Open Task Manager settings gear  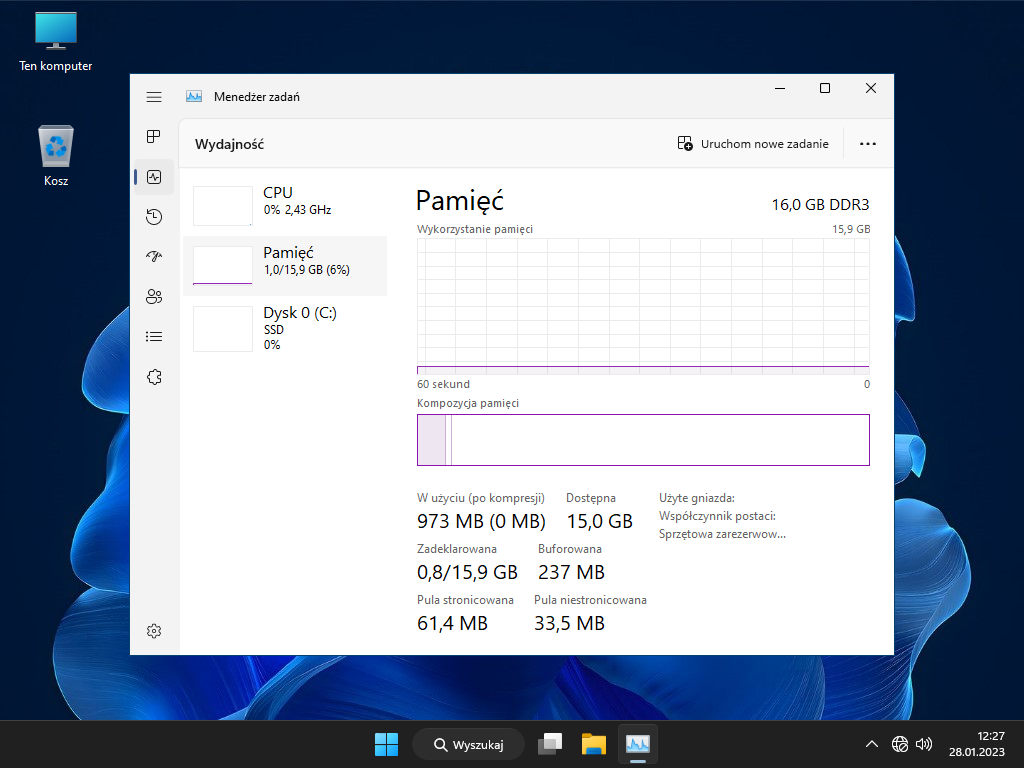[x=154, y=631]
